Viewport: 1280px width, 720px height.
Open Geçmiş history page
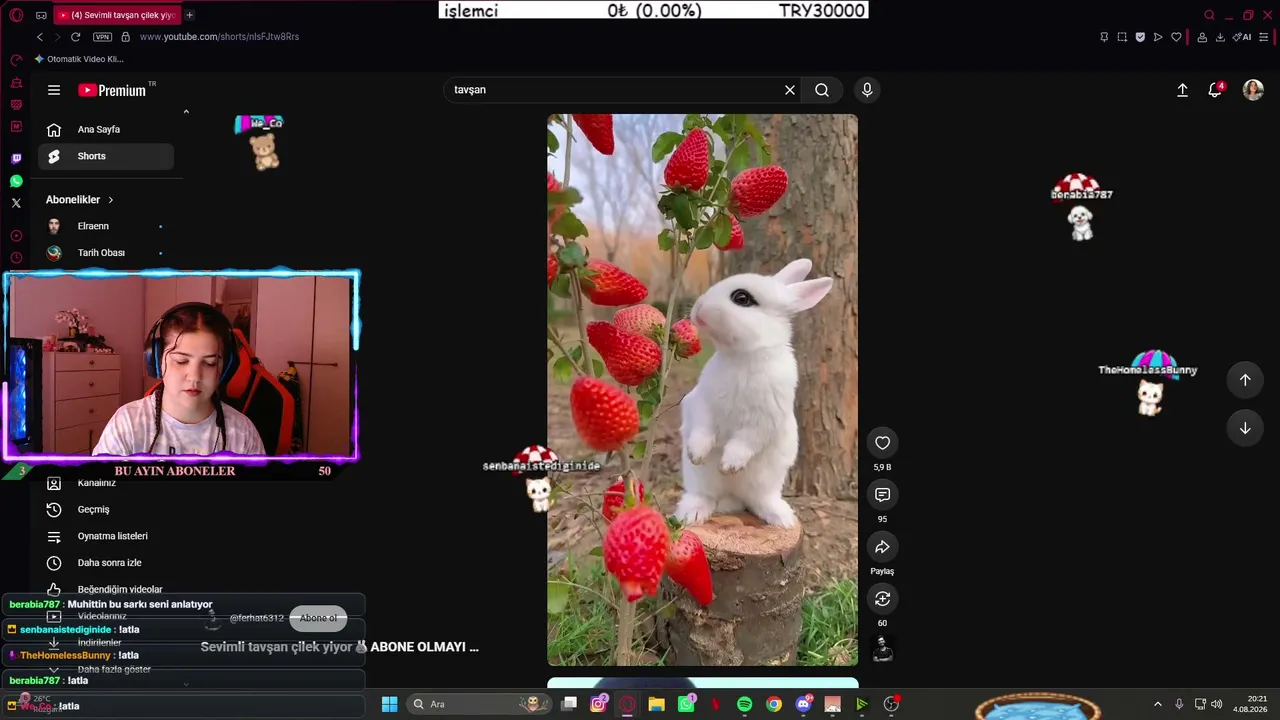tap(106, 509)
